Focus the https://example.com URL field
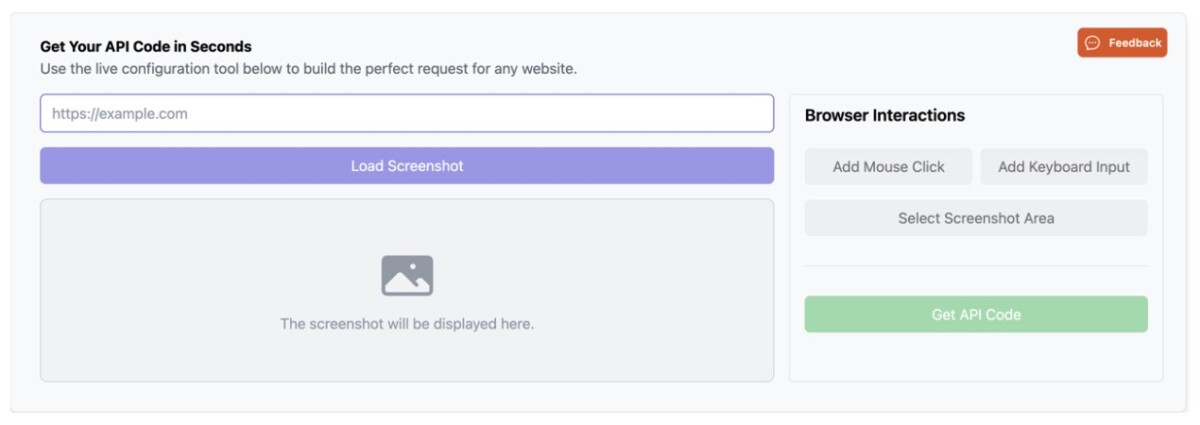Image resolution: width=1200 pixels, height=425 pixels. pos(406,114)
